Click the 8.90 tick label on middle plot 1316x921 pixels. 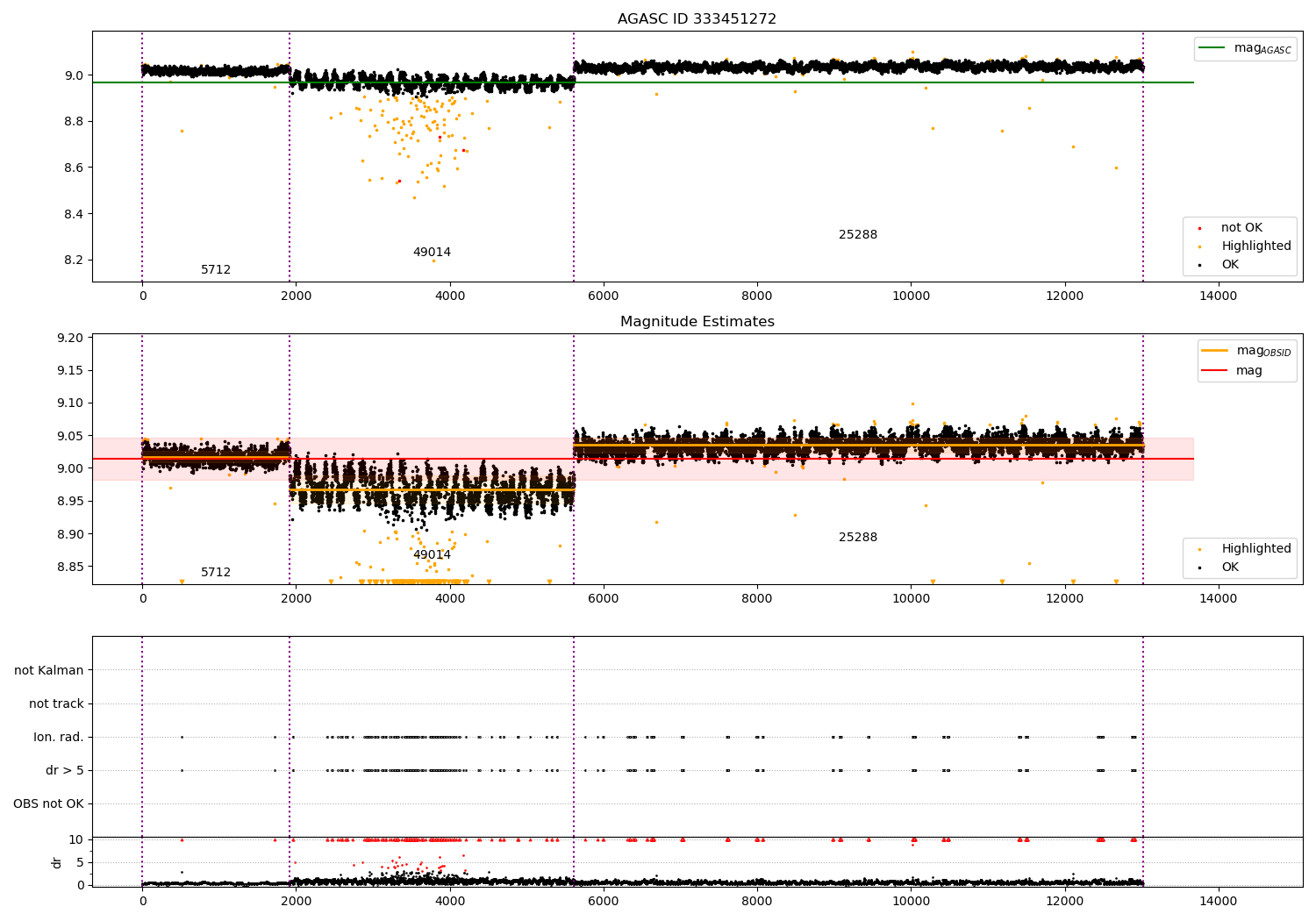coord(70,535)
